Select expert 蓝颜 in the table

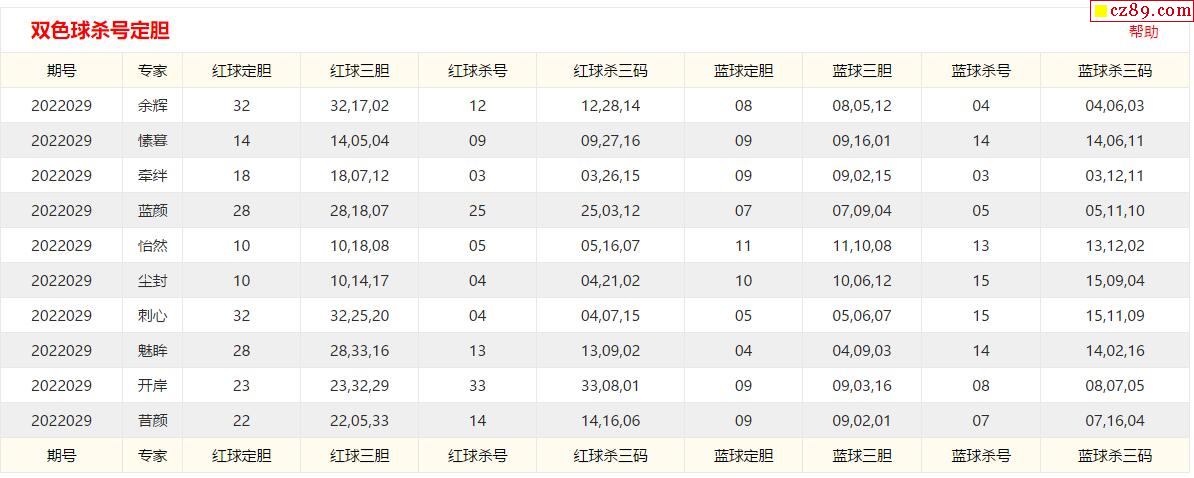152,211
